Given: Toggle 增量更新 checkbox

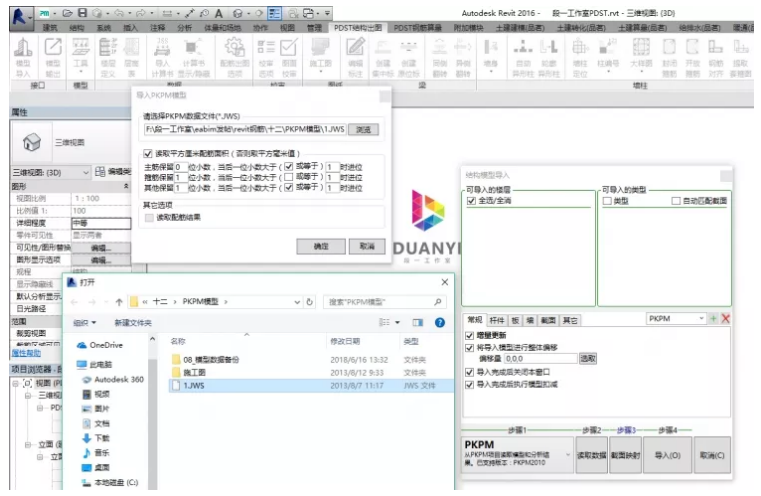Looking at the screenshot, I should coord(469,335).
